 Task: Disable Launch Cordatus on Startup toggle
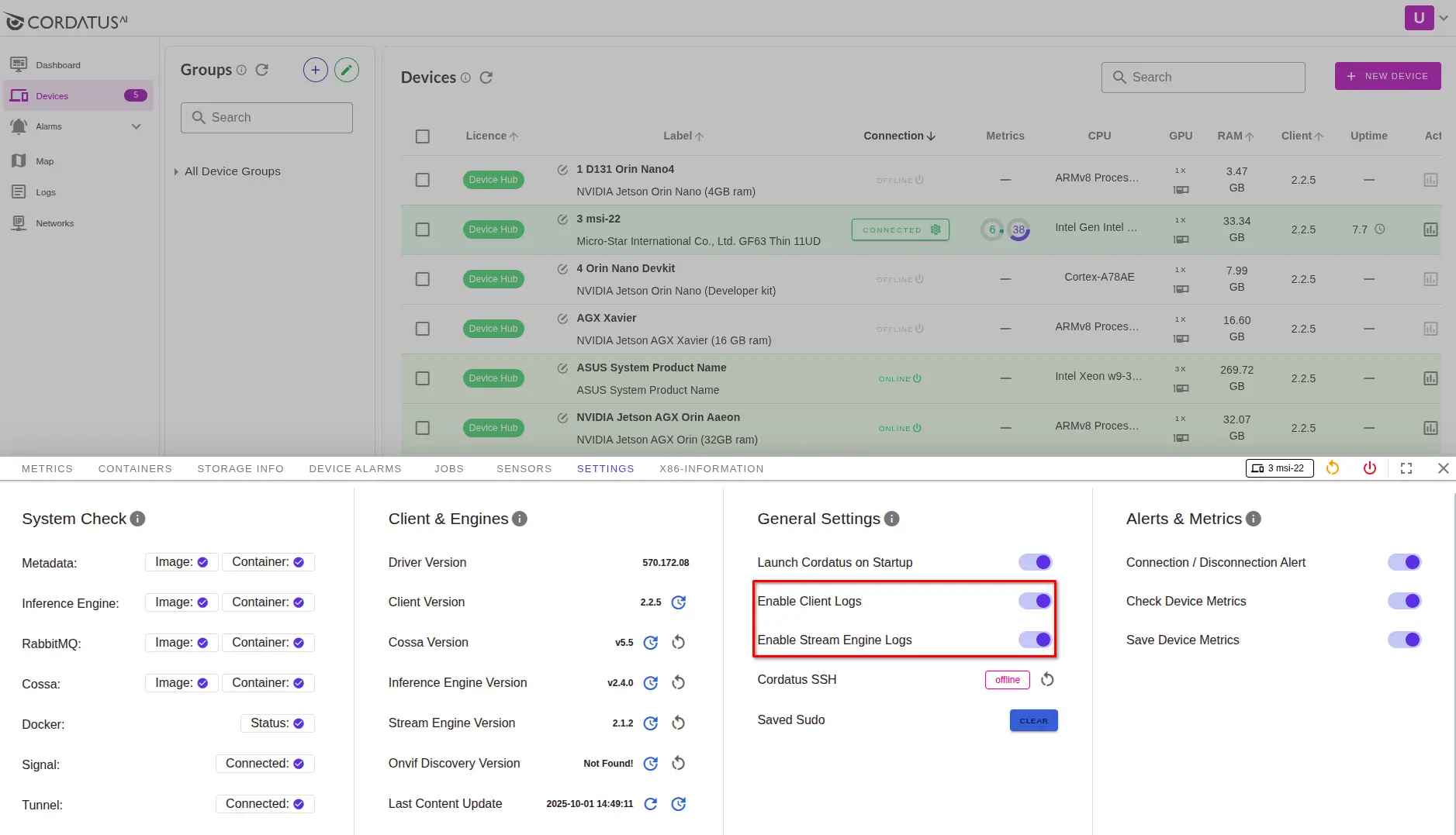coord(1036,562)
